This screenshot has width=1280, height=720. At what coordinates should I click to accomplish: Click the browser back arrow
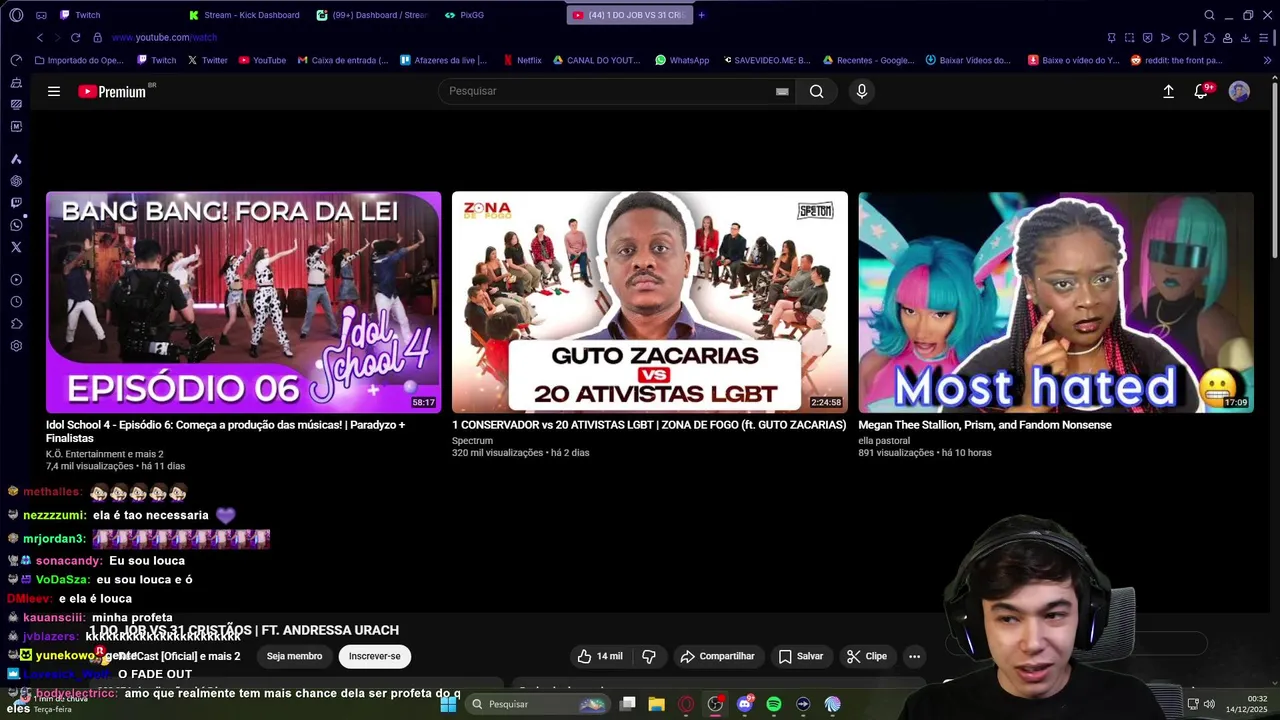tap(40, 37)
